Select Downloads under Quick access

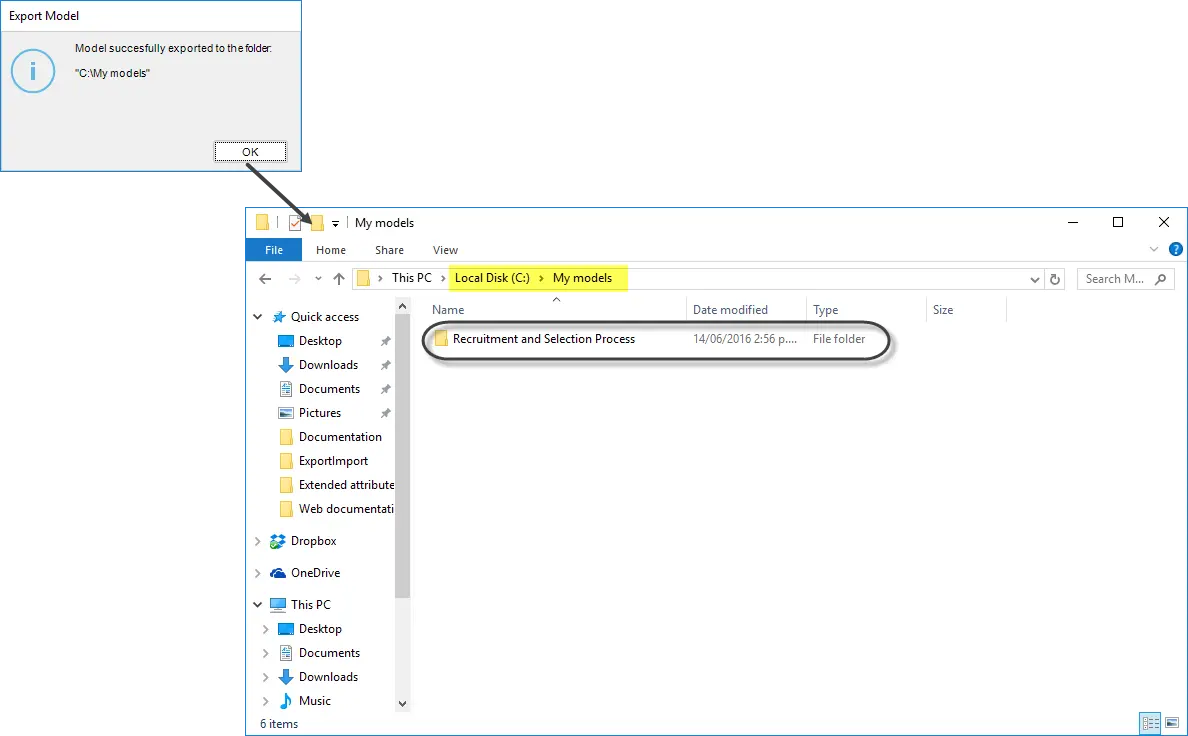328,365
